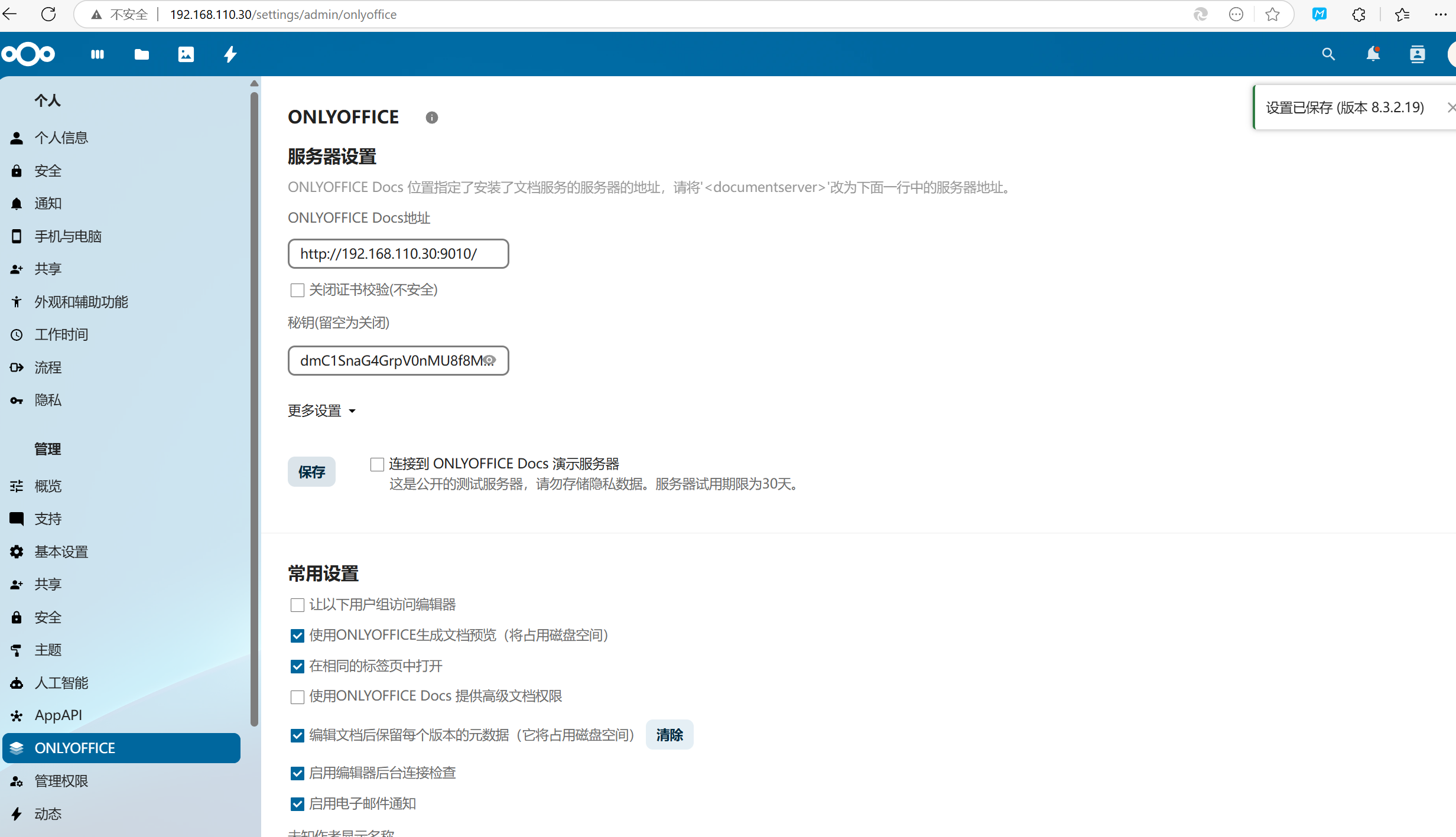
Task: Open personal 共享 settings
Action: (121, 269)
